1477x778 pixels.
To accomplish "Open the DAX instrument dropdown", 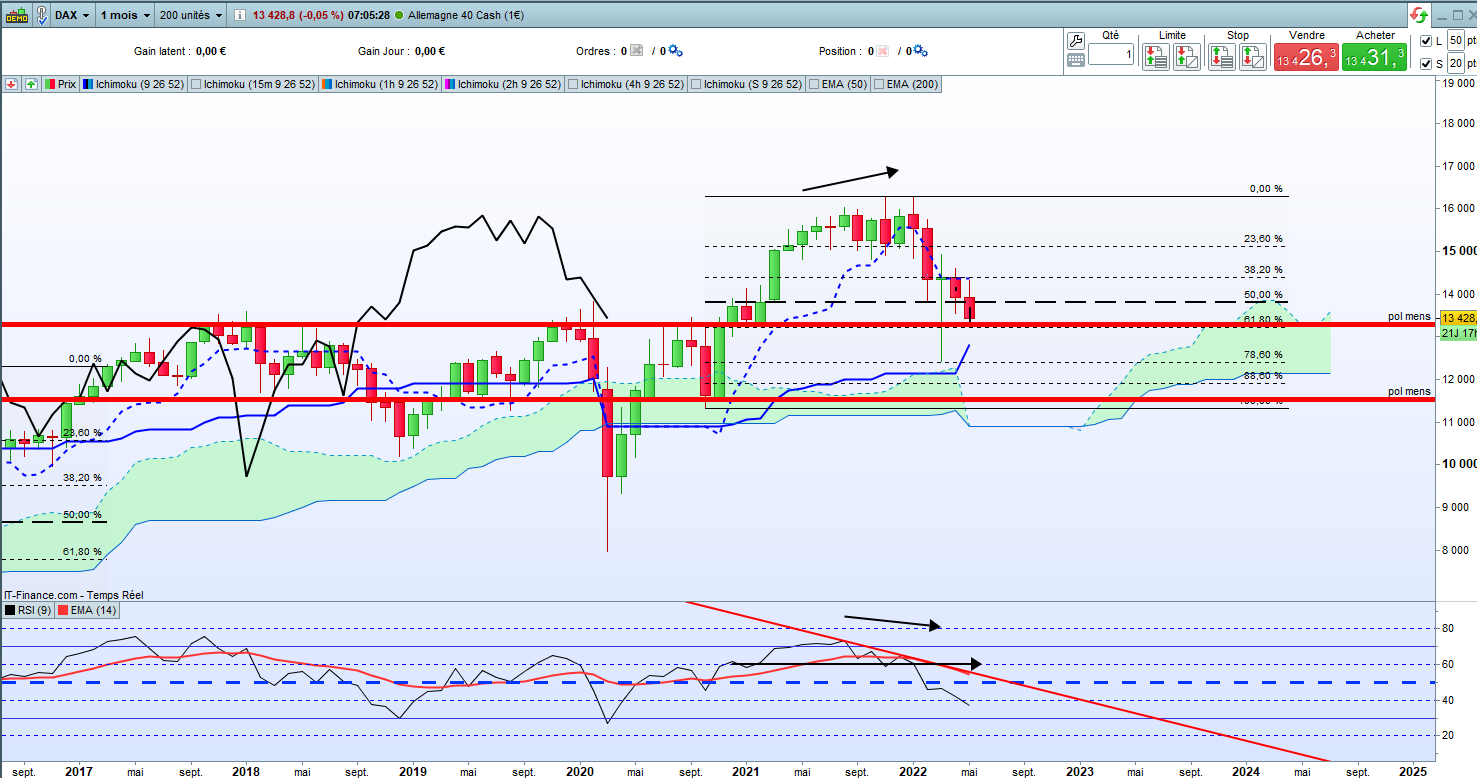I will [73, 16].
